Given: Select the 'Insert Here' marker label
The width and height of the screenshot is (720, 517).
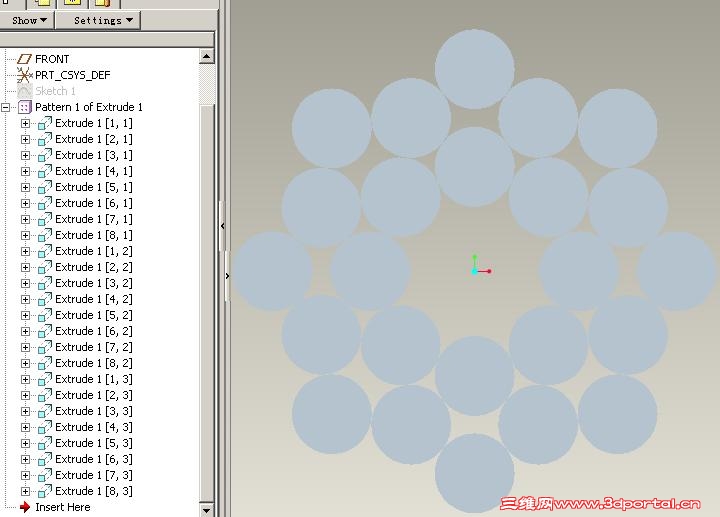Looking at the screenshot, I should point(62,507).
